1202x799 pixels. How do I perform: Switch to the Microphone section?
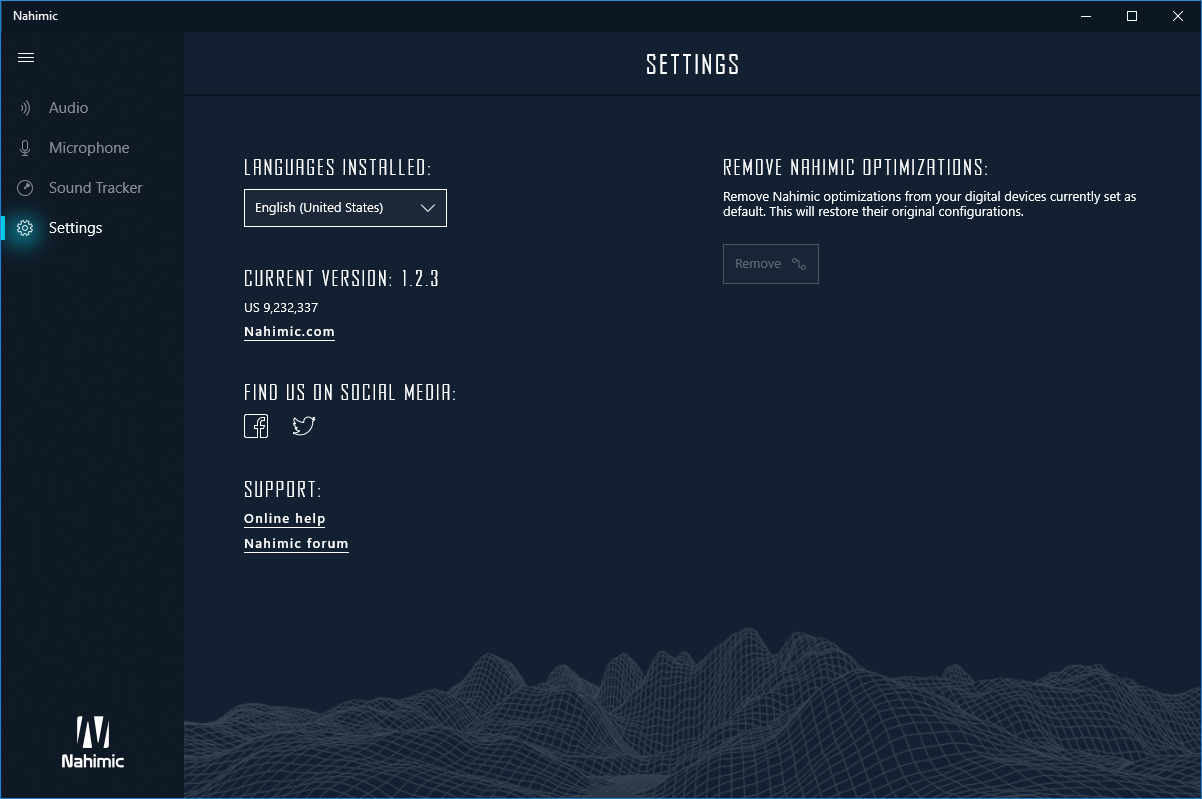[89, 148]
